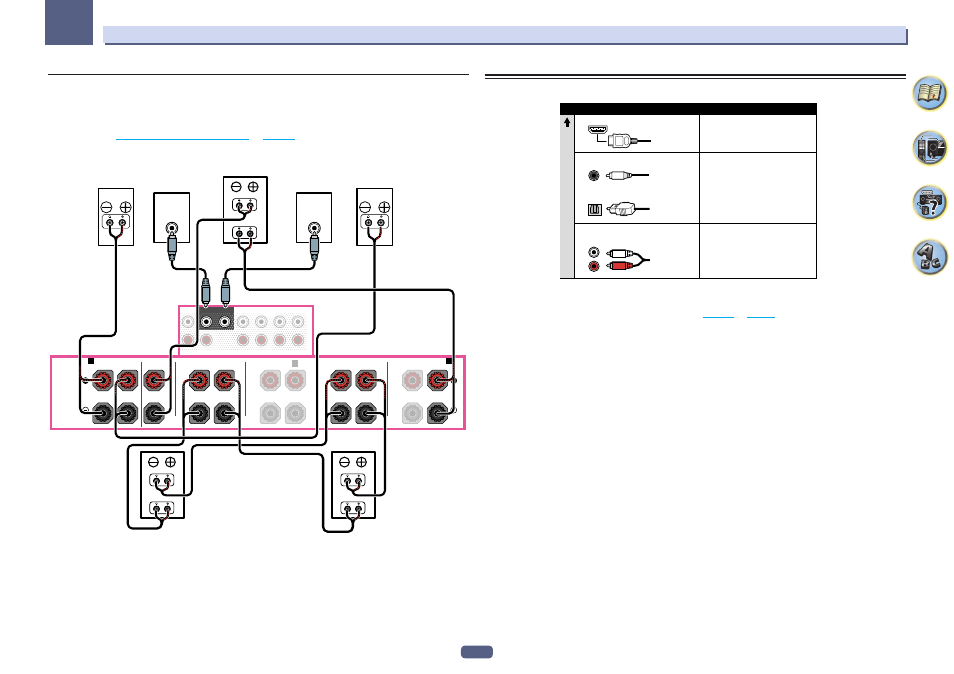Screen dimensions: 954x674
Task: Open the receiver question-mark help icon
Action: (x=929, y=203)
